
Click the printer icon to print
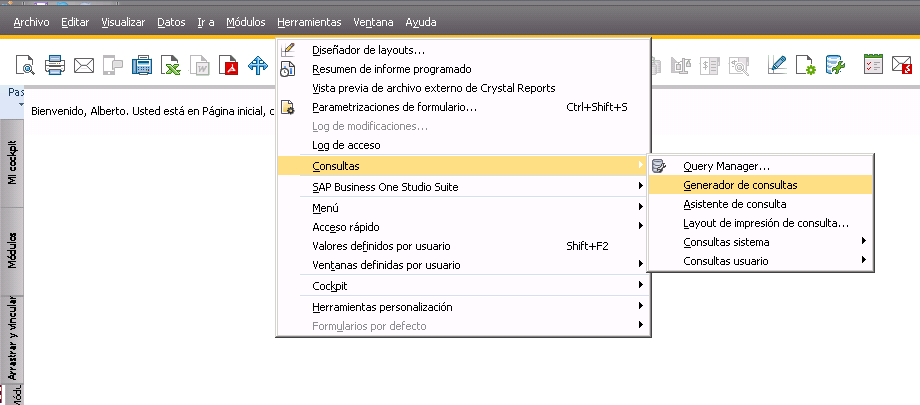pos(55,66)
